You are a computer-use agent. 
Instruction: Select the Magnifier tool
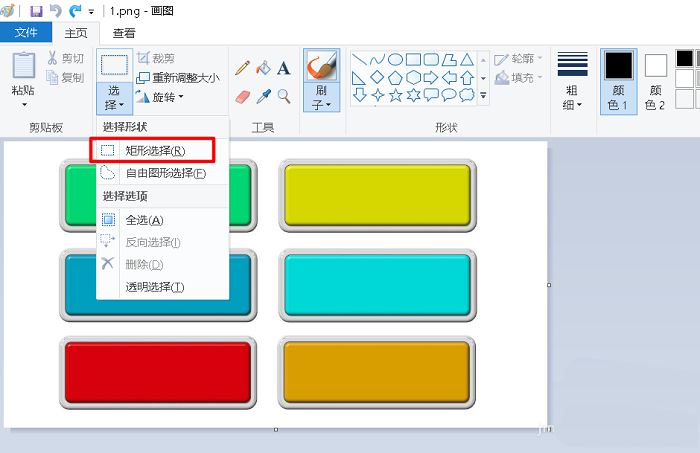(284, 96)
